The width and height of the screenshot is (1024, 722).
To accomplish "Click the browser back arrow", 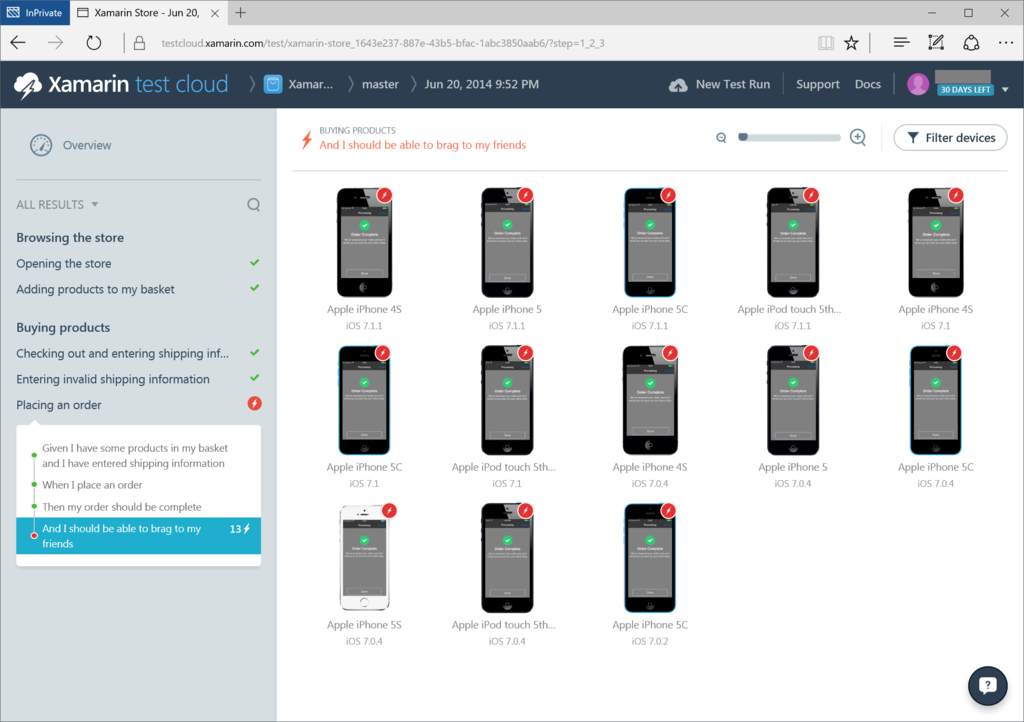I will tap(18, 43).
